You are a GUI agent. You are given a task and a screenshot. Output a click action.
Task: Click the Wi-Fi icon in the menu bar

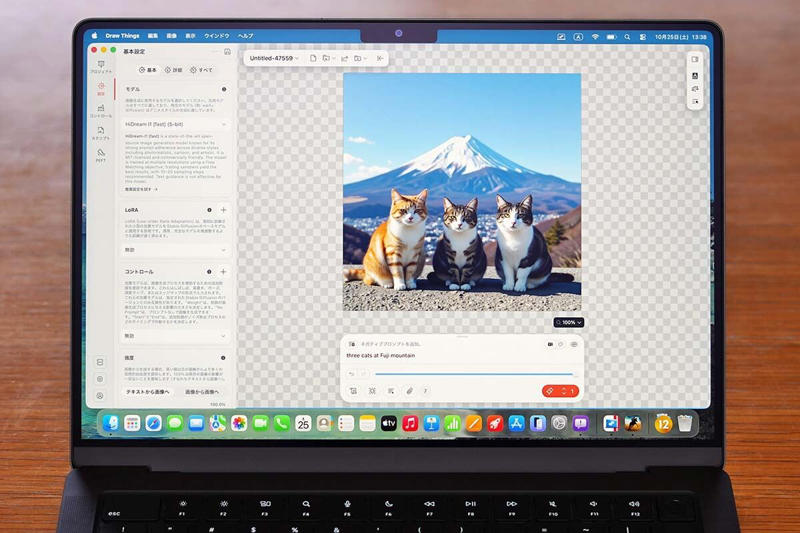point(595,37)
